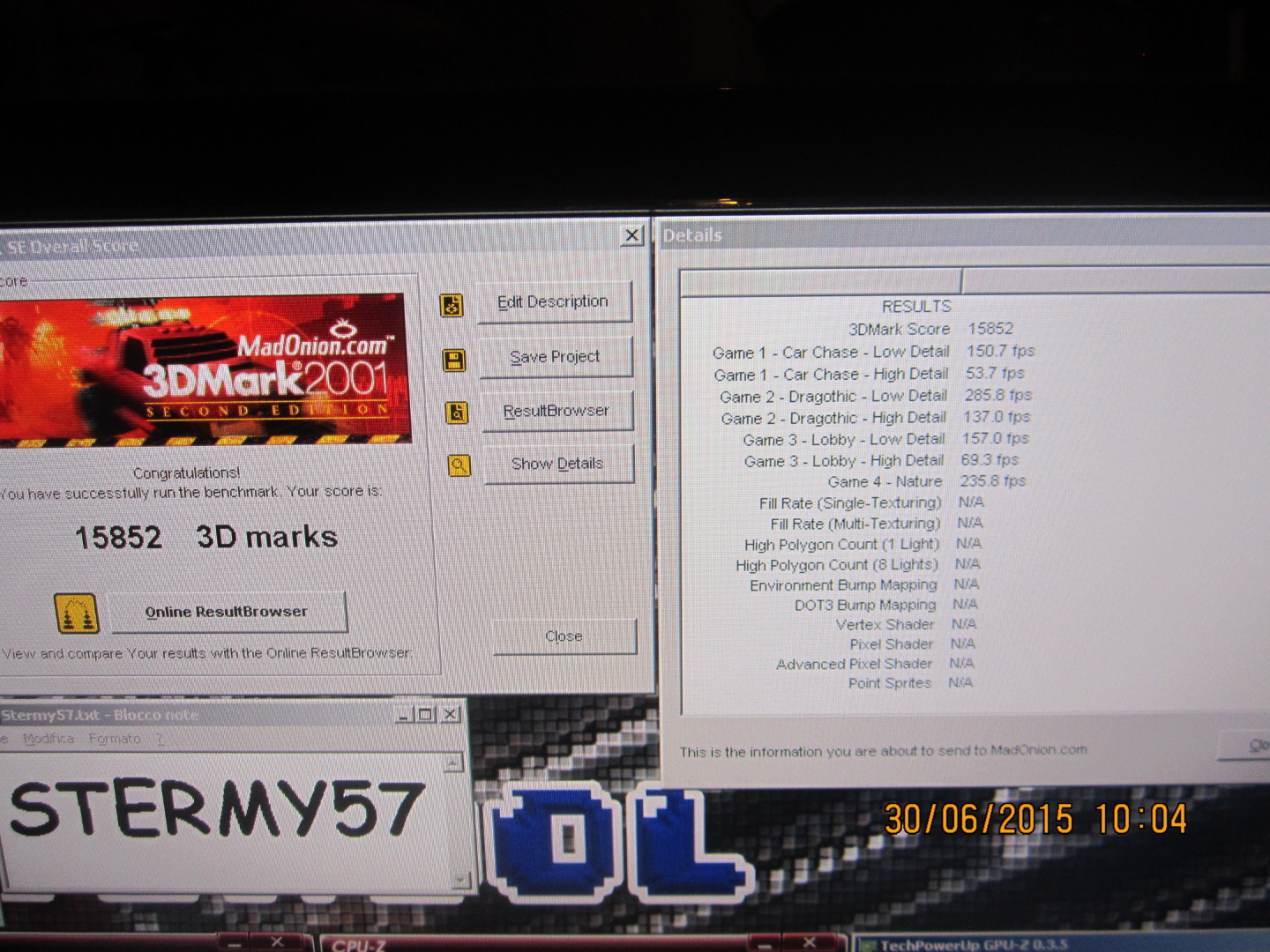
Task: Minimize the Stermy57.txt Blocco note window
Action: (x=405, y=715)
